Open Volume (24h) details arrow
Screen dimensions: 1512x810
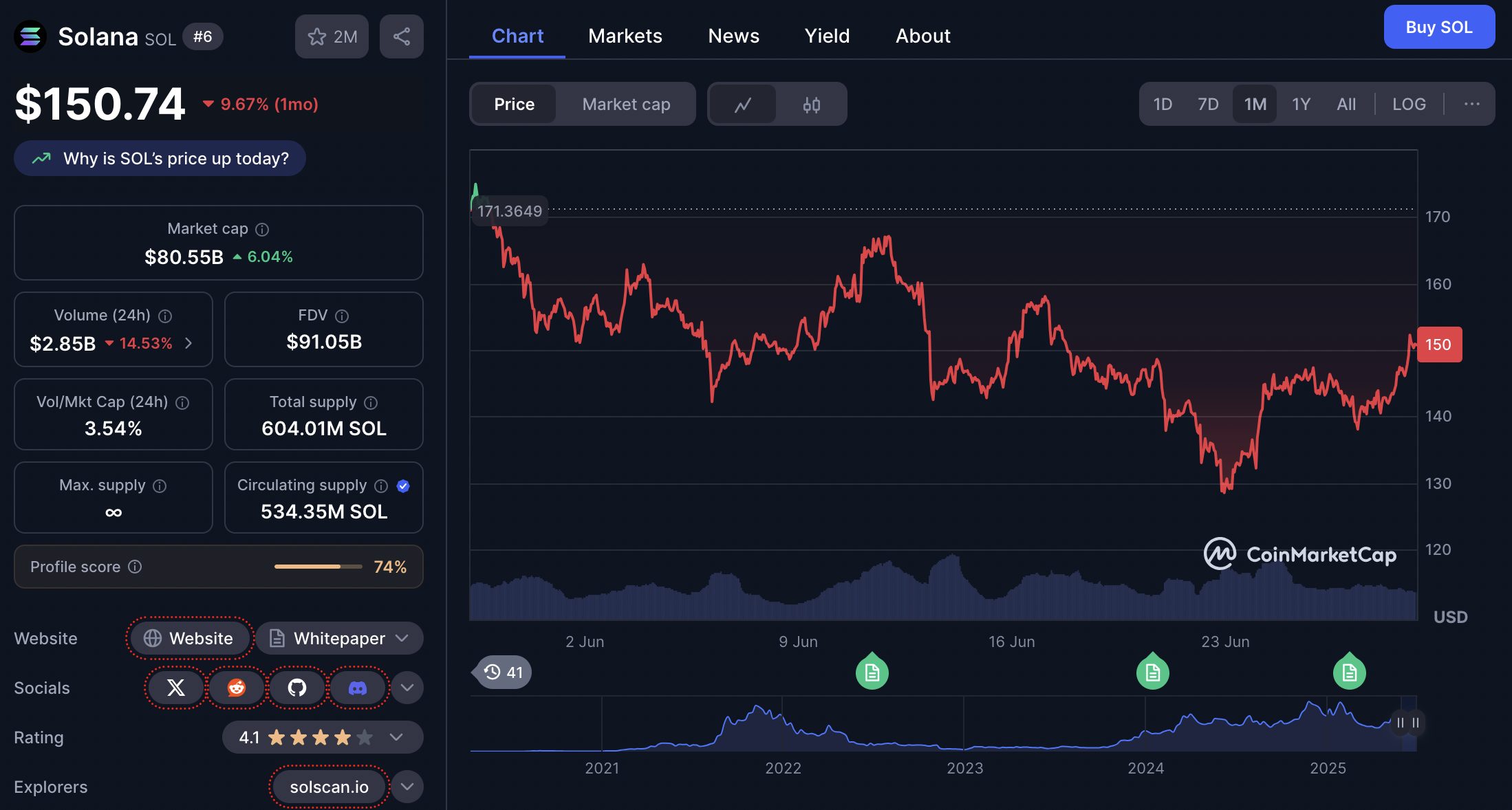click(188, 343)
